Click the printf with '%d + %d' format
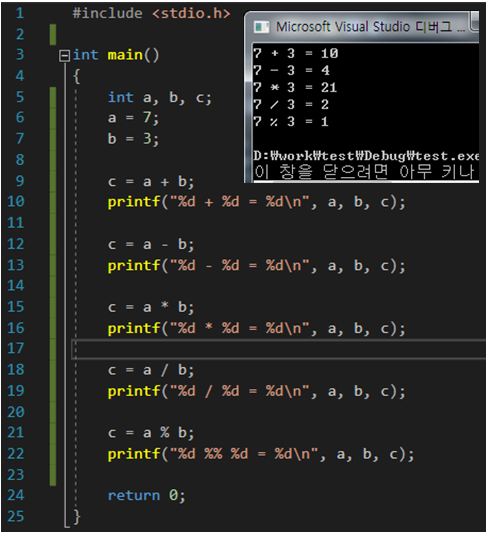 tap(256, 202)
